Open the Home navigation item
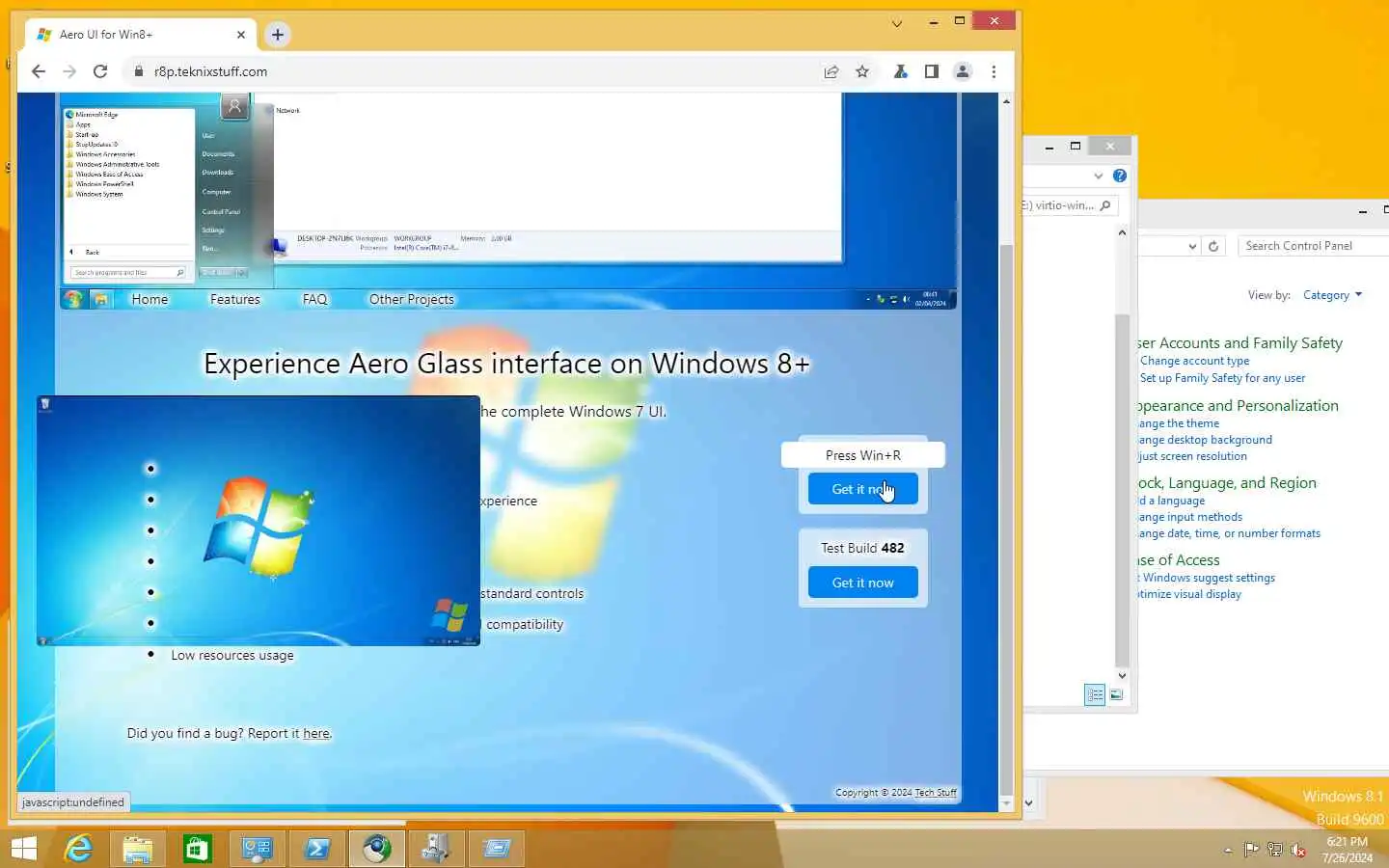This screenshot has height=868, width=1389. tap(150, 300)
